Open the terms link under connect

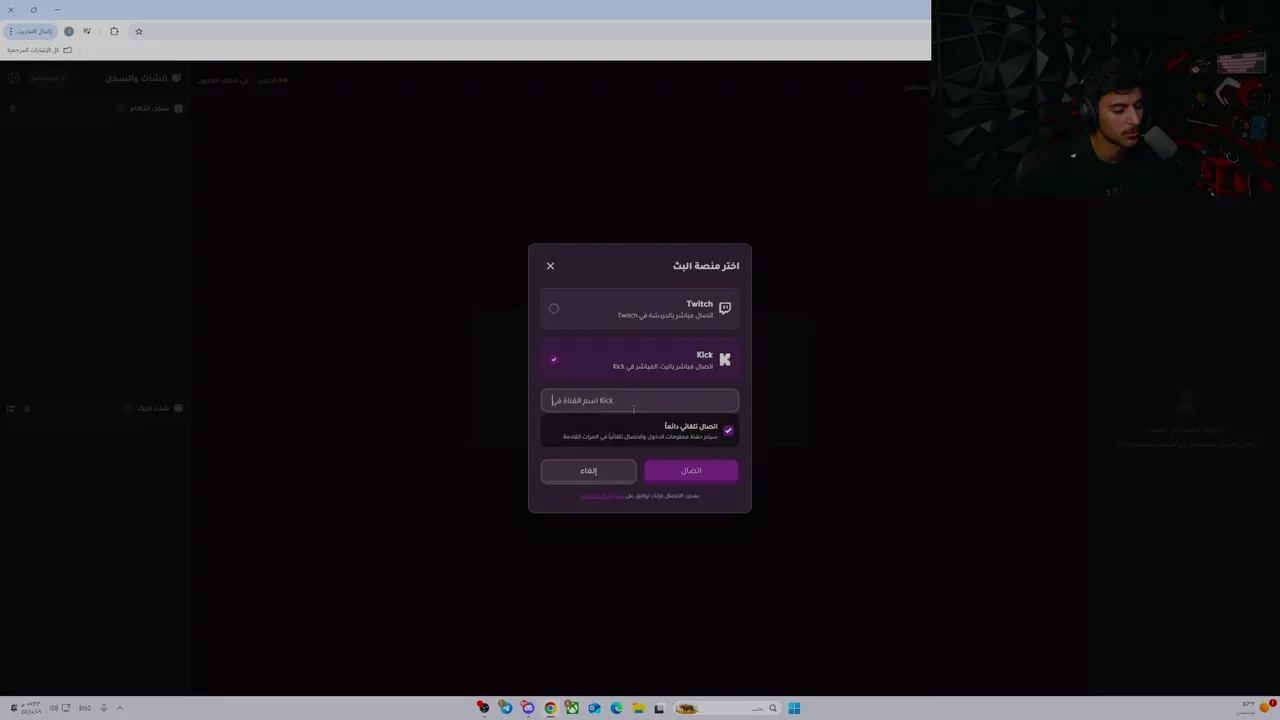click(x=602, y=496)
